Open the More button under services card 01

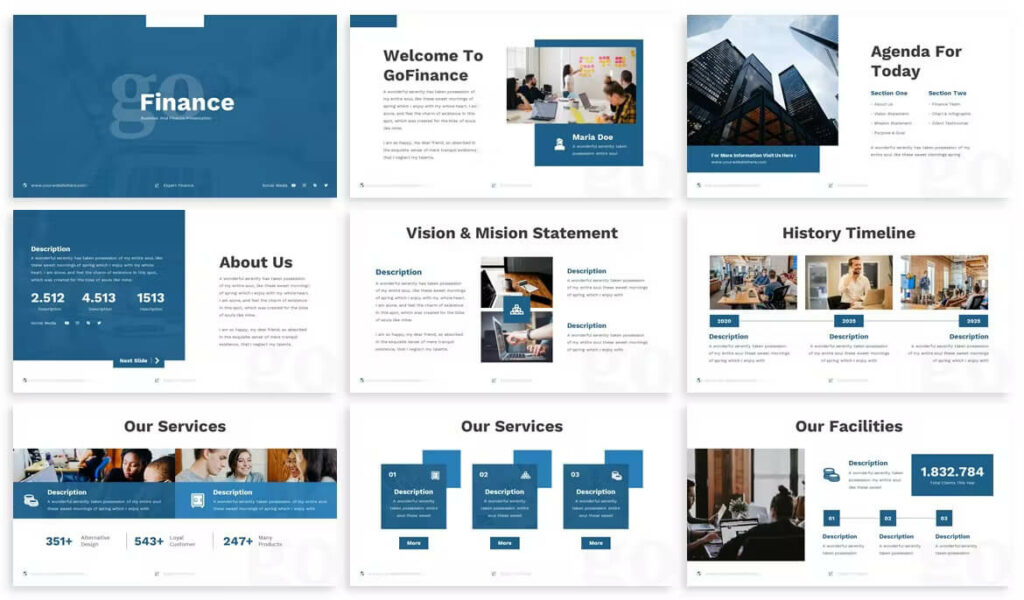click(414, 543)
